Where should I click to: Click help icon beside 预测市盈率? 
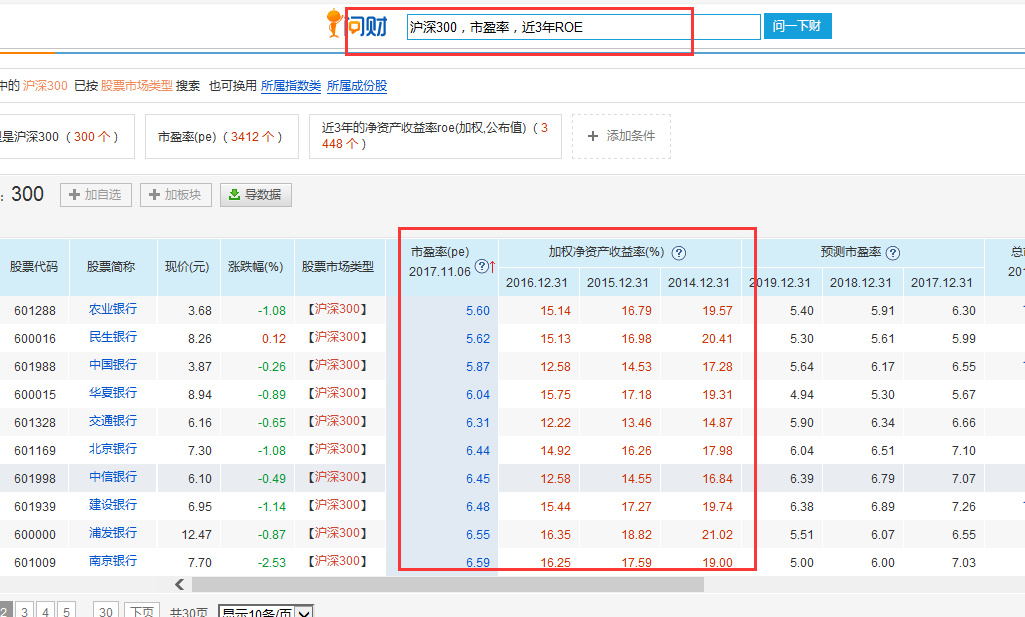(x=893, y=253)
